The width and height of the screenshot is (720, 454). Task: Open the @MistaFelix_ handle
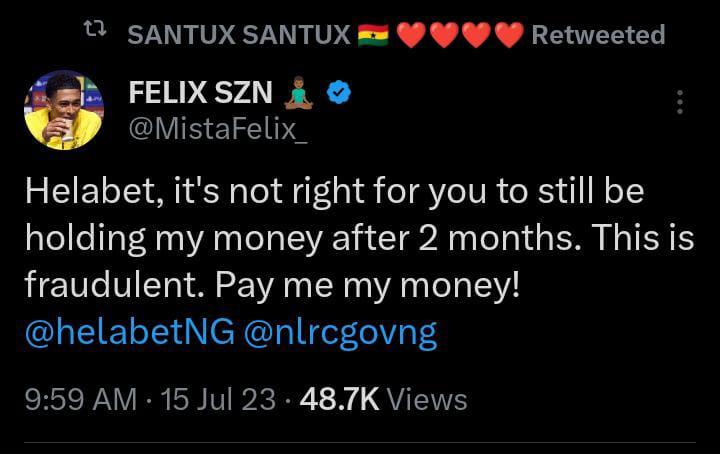[x=217, y=130]
